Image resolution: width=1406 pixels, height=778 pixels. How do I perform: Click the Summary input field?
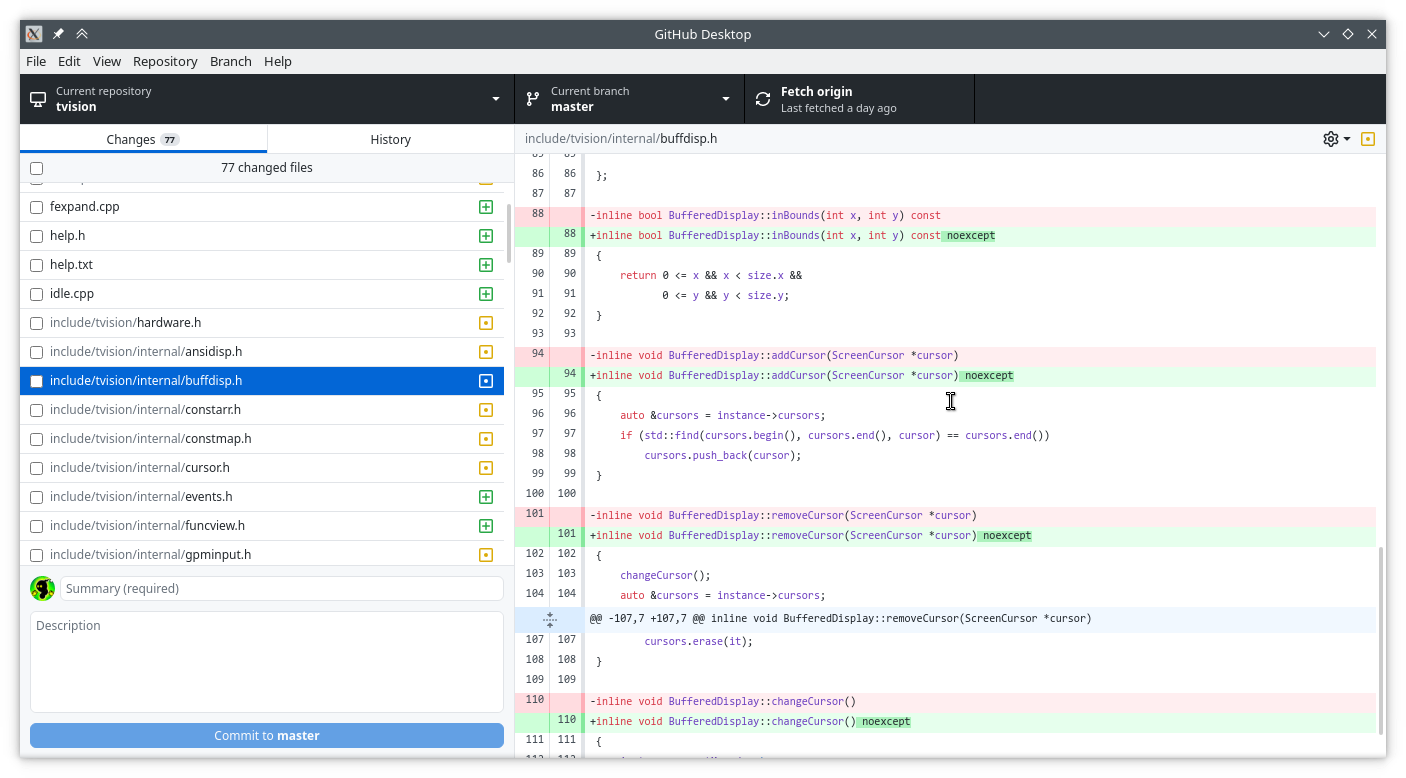(x=282, y=588)
